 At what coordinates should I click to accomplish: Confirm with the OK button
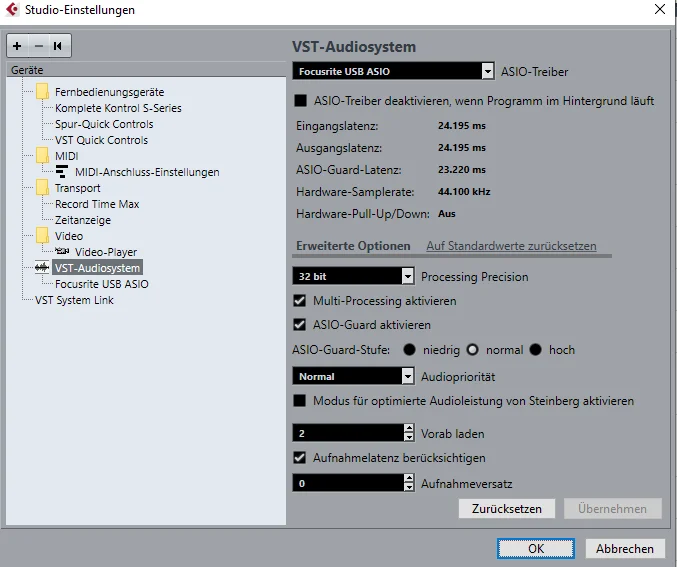[x=536, y=548]
